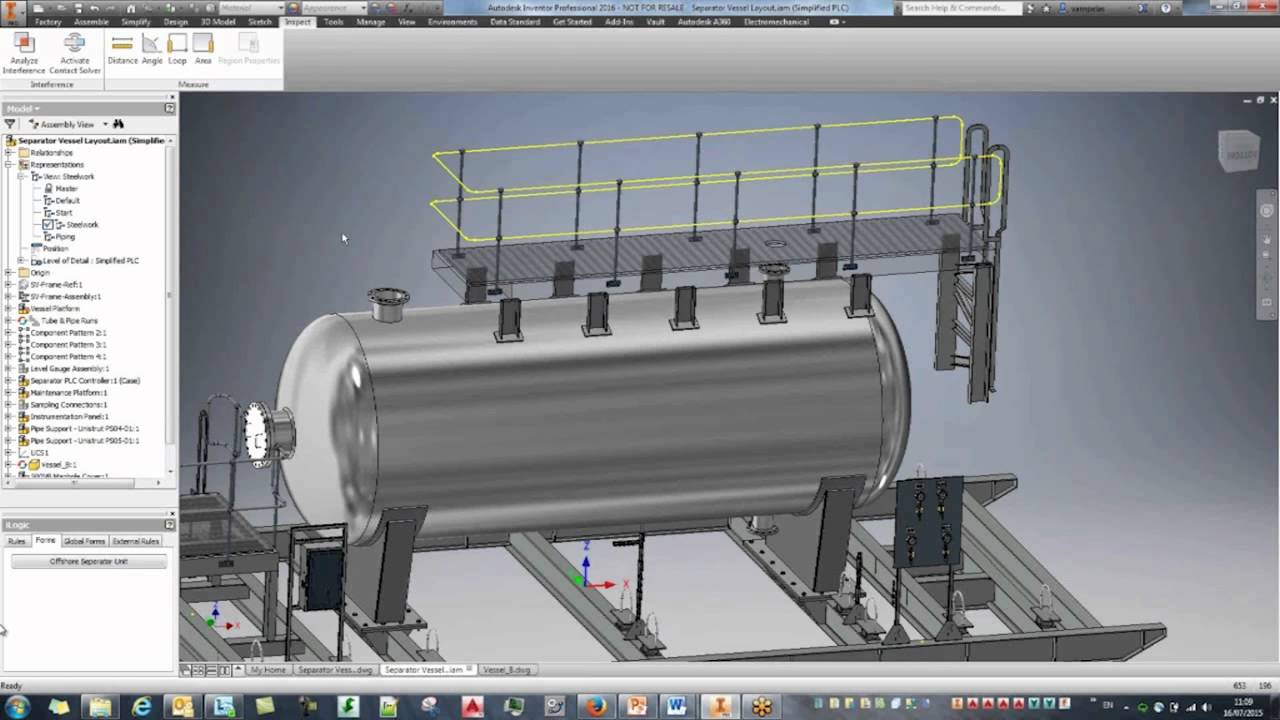Open the Assembly View dropdown
The image size is (1280, 720).
coord(105,124)
